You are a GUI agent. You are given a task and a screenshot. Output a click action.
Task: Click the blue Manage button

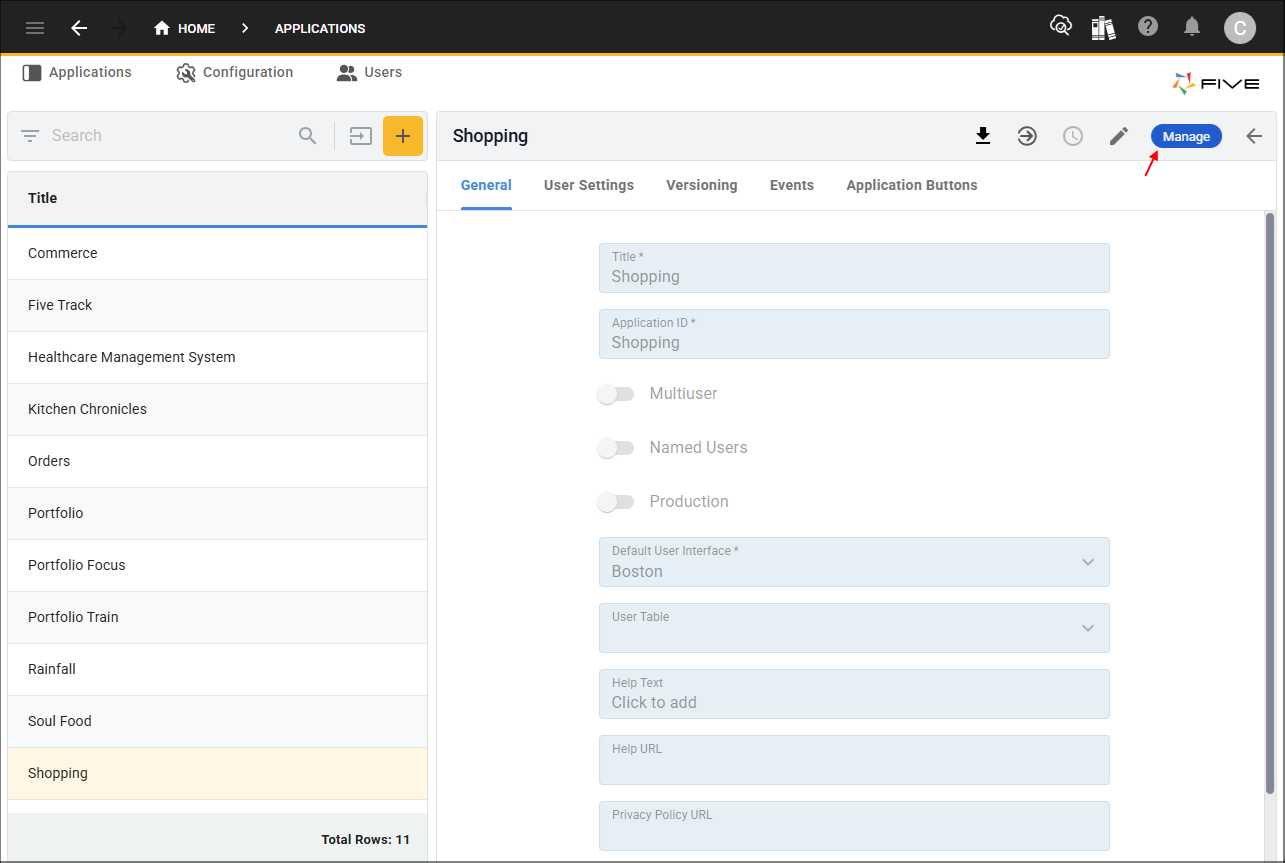coord(1186,136)
